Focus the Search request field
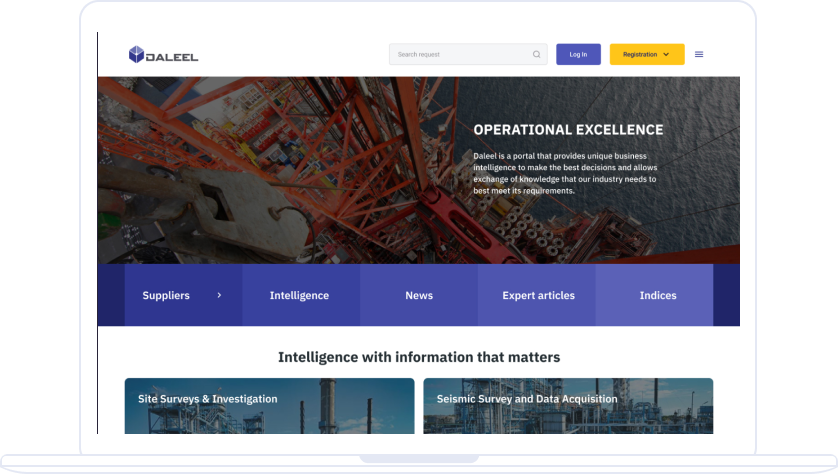Viewport: 838px width, 474px height. click(x=468, y=55)
